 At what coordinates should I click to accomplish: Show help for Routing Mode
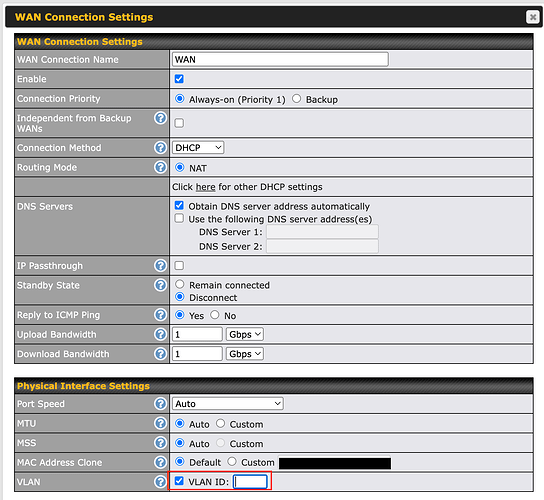pos(160,167)
